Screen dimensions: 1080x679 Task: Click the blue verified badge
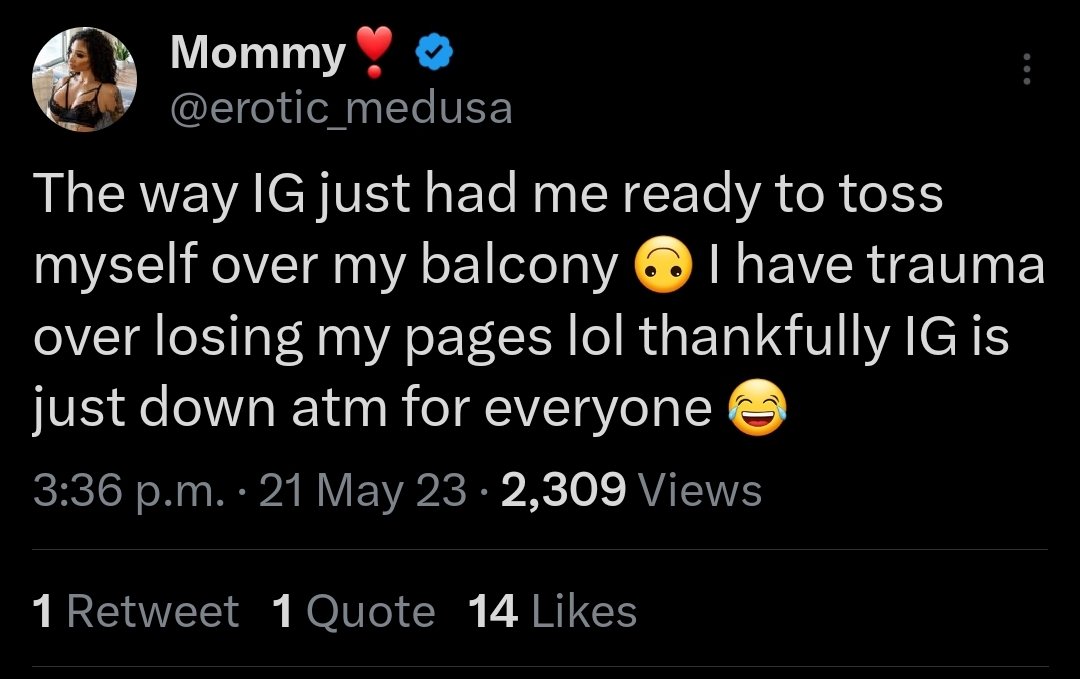(x=433, y=52)
